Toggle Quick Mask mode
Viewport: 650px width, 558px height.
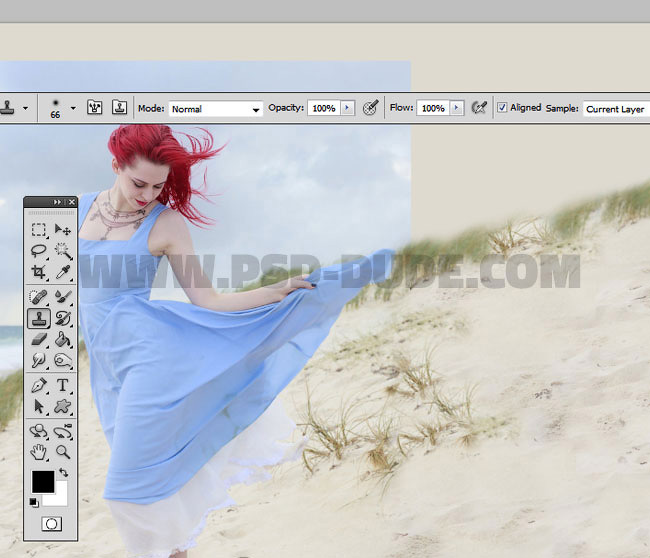tap(52, 524)
